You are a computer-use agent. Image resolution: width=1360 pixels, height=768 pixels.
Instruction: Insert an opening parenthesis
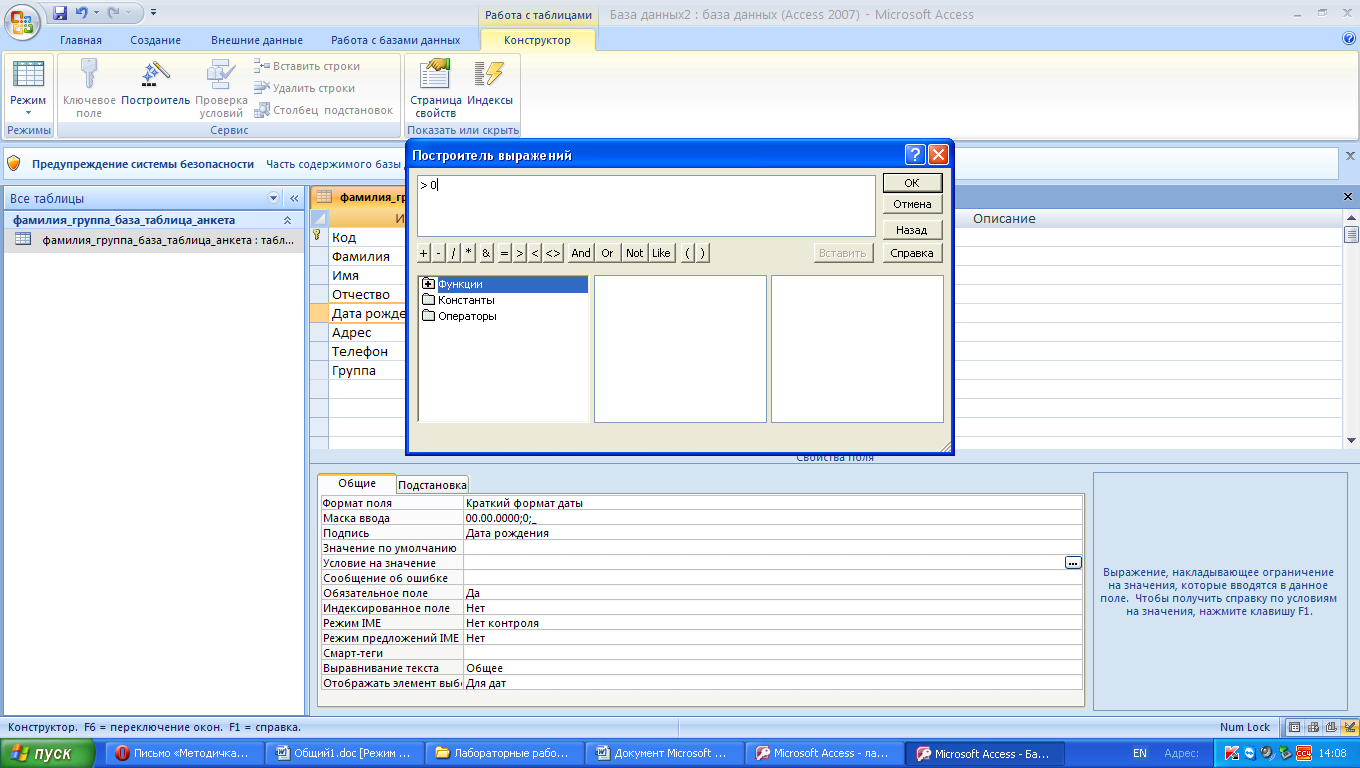(688, 253)
